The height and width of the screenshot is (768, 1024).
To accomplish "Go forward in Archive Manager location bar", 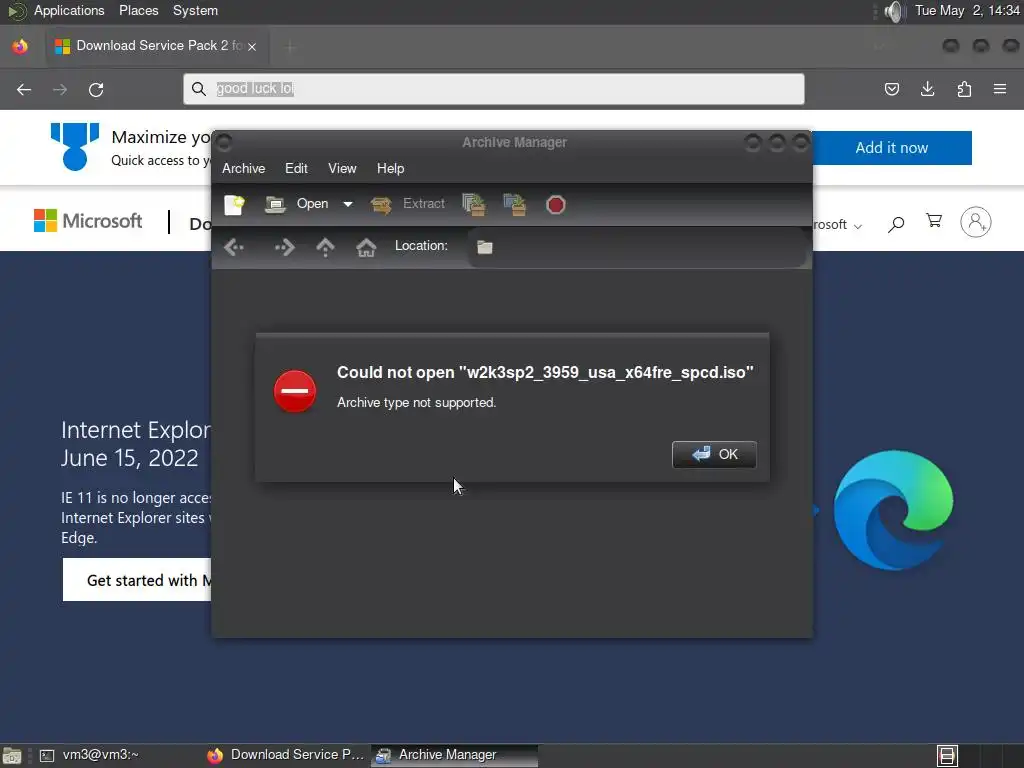I will (x=285, y=248).
